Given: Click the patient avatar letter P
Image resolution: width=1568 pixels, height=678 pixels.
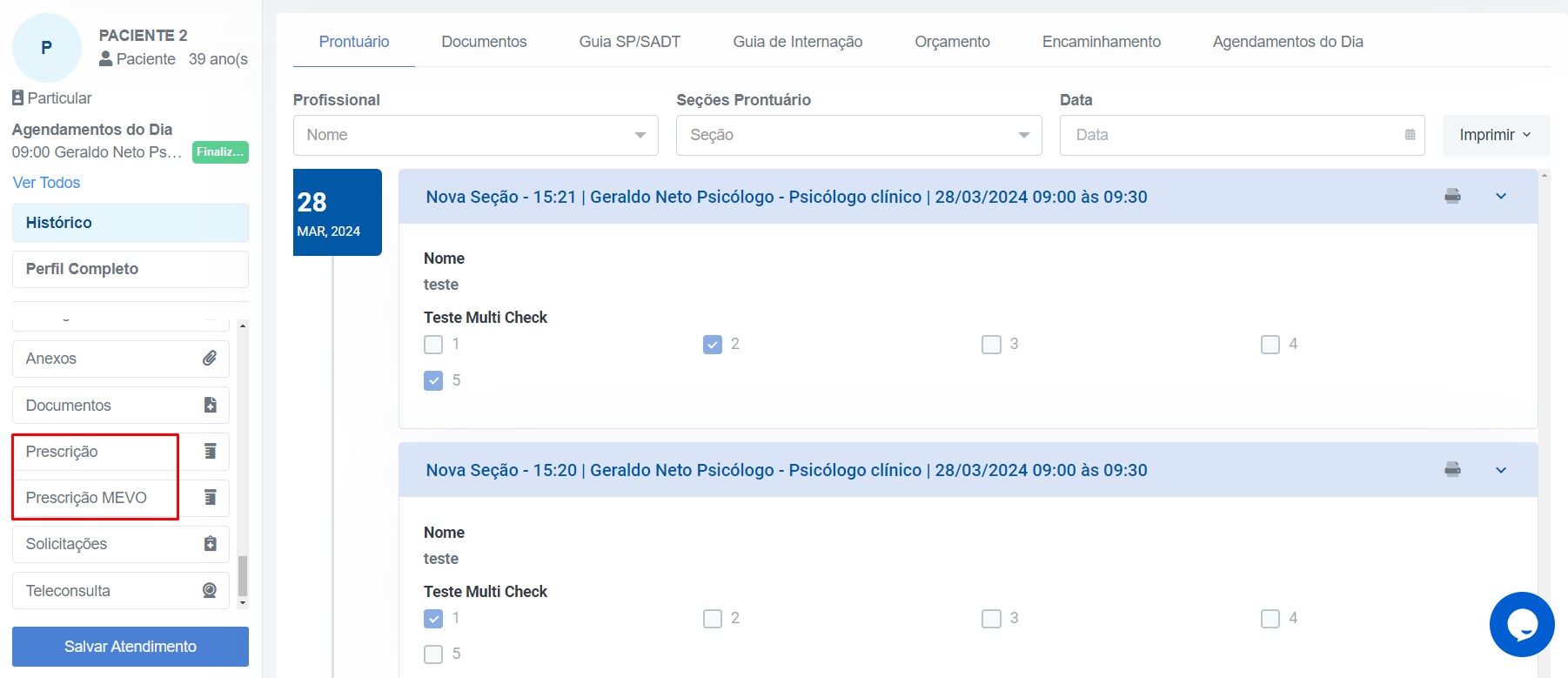Looking at the screenshot, I should tap(47, 48).
